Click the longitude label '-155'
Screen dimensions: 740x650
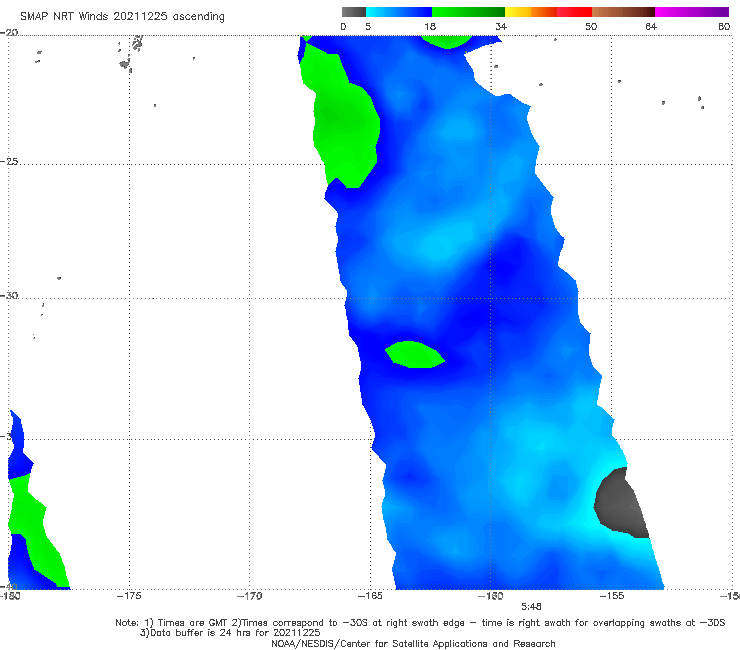coord(612,596)
